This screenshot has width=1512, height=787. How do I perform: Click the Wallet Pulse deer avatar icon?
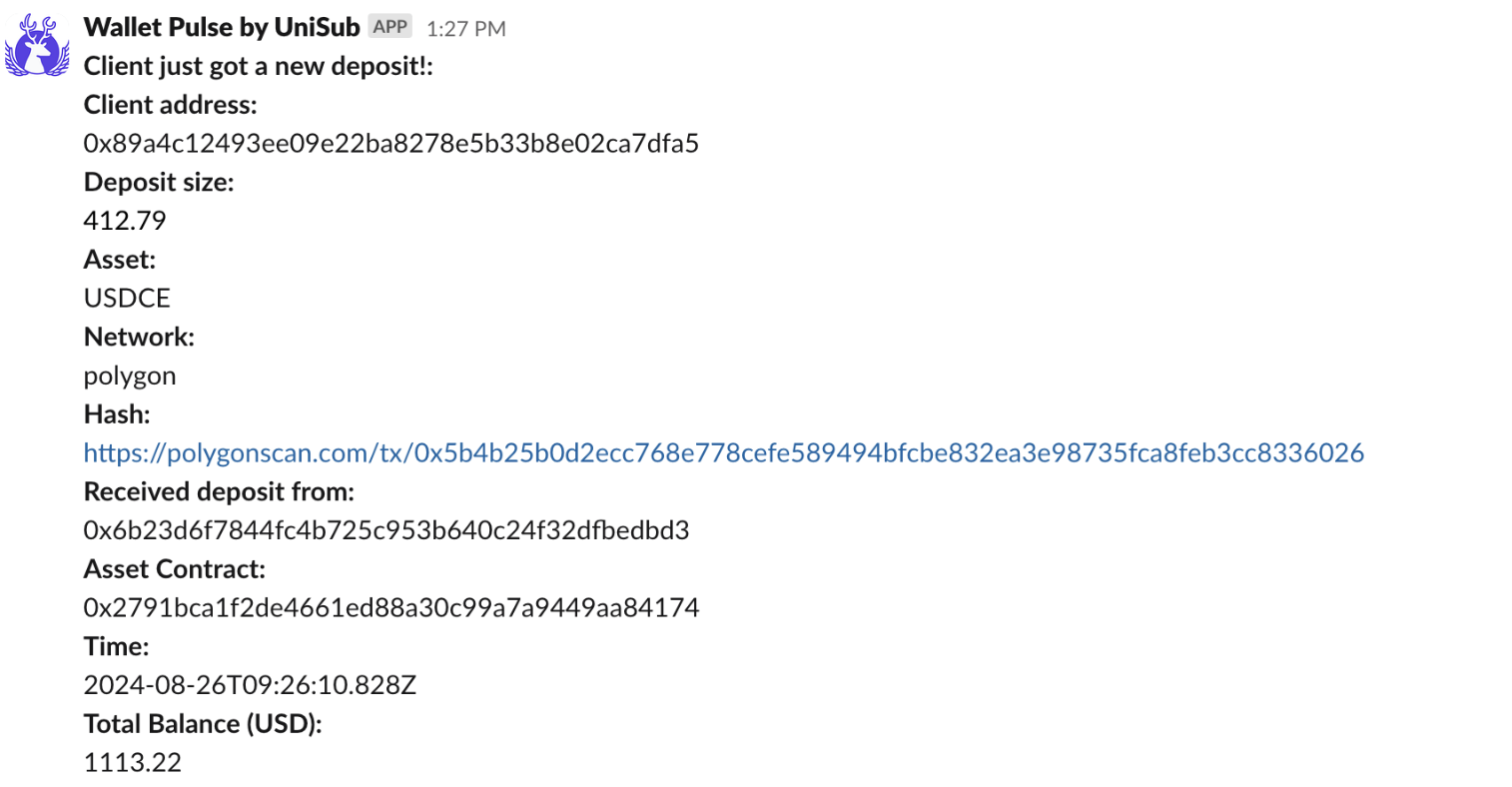click(38, 46)
